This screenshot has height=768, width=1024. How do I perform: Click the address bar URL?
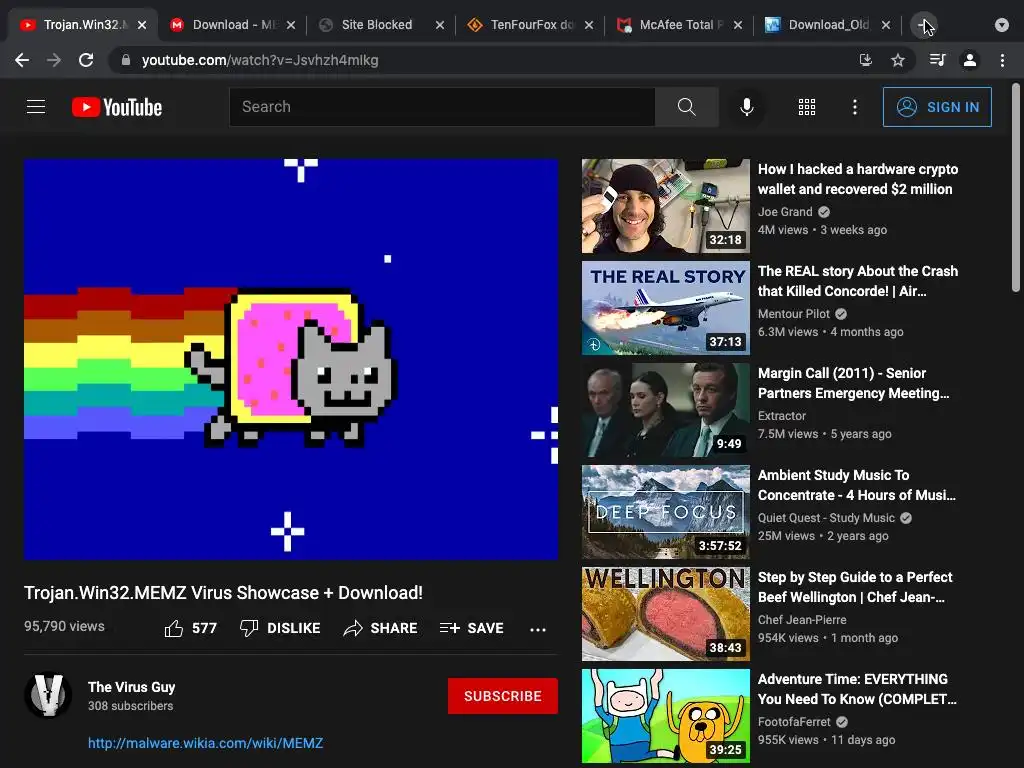[x=260, y=60]
